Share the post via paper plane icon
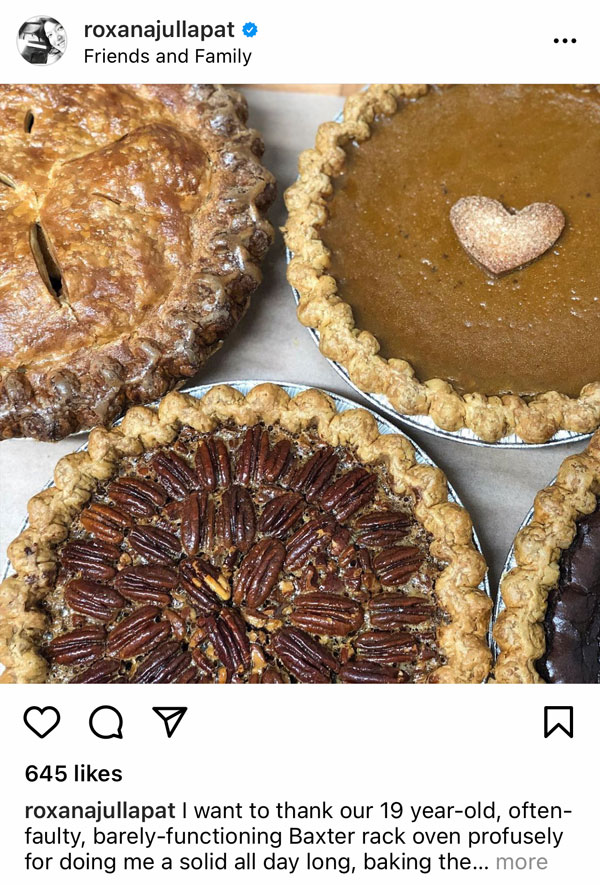 [169, 721]
